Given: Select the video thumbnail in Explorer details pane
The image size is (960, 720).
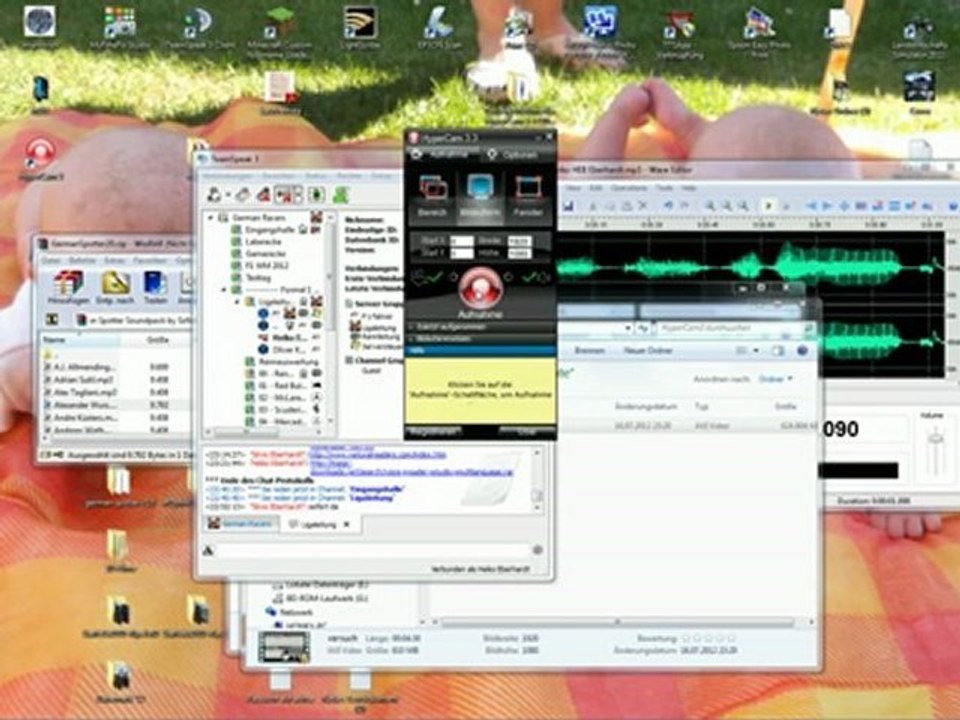Looking at the screenshot, I should click(x=284, y=647).
